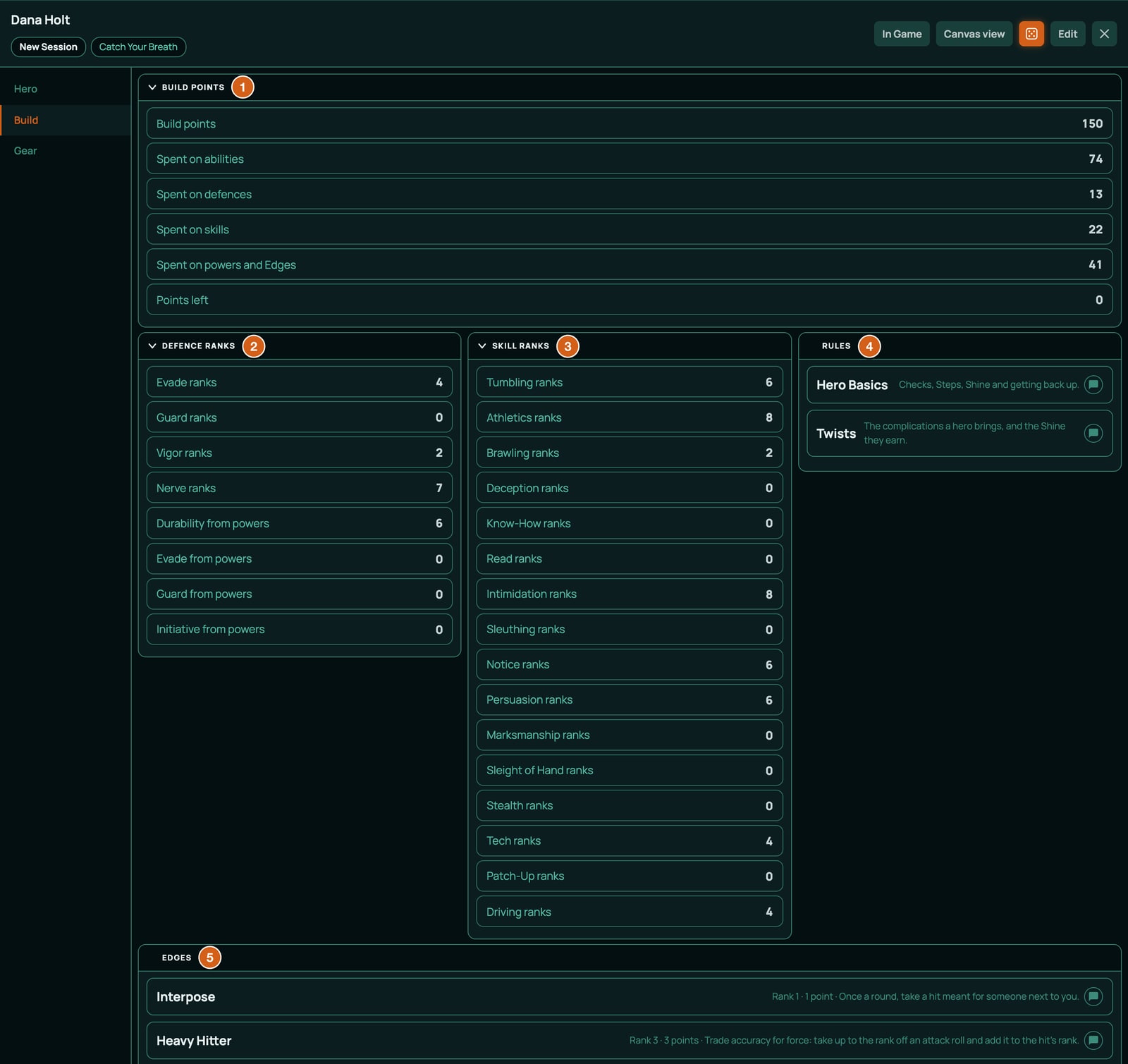The width and height of the screenshot is (1128, 1064).
Task: Click Catch Your Breath button
Action: pyautogui.click(x=138, y=47)
